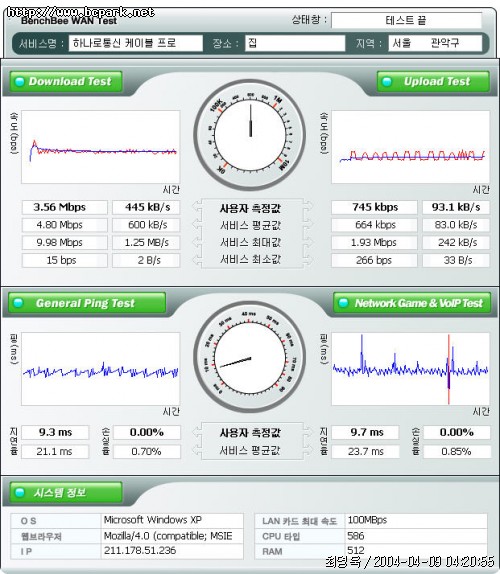
Task: Select the 9.98 Mbps maximum value
Action: tap(65, 242)
